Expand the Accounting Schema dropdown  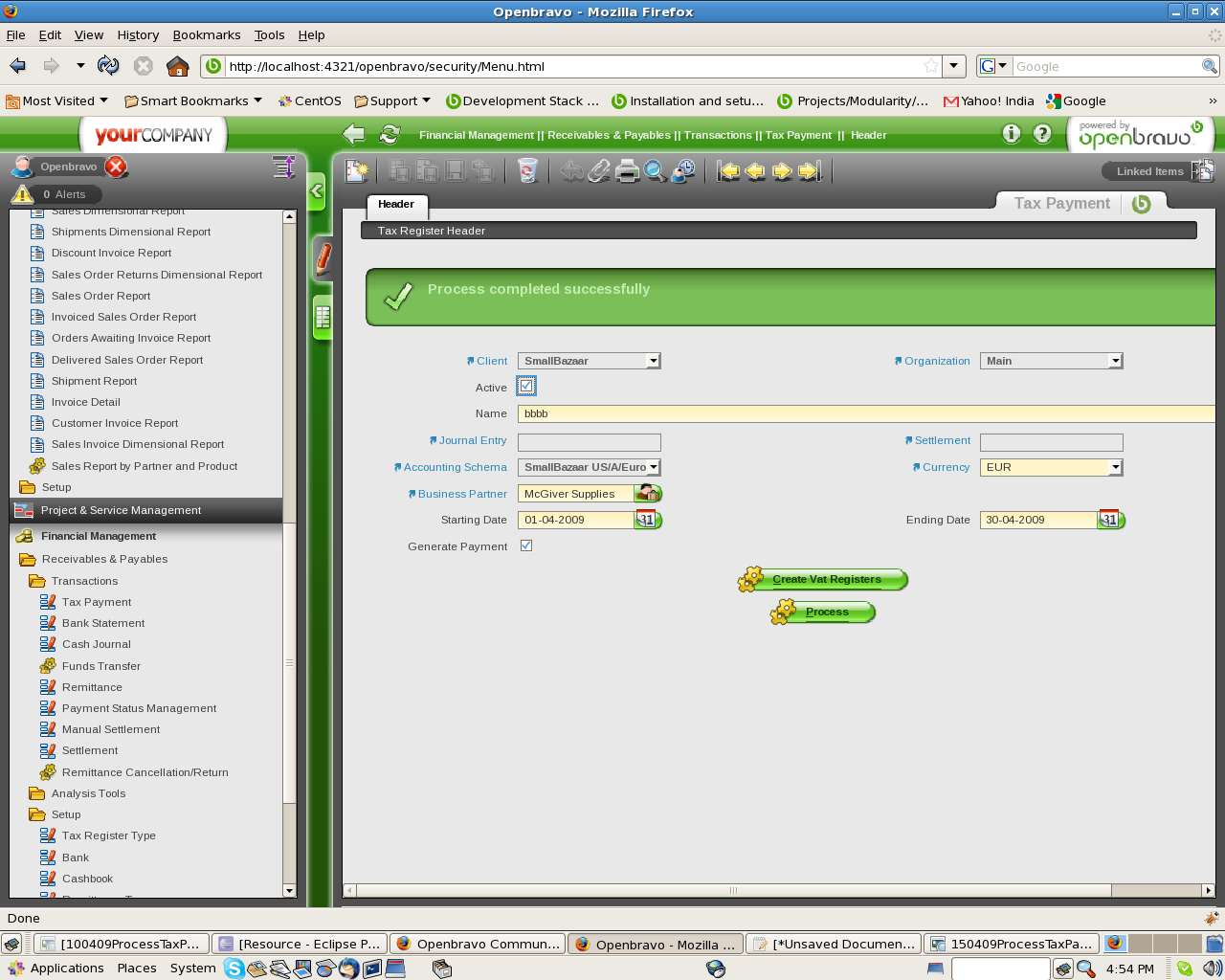653,467
